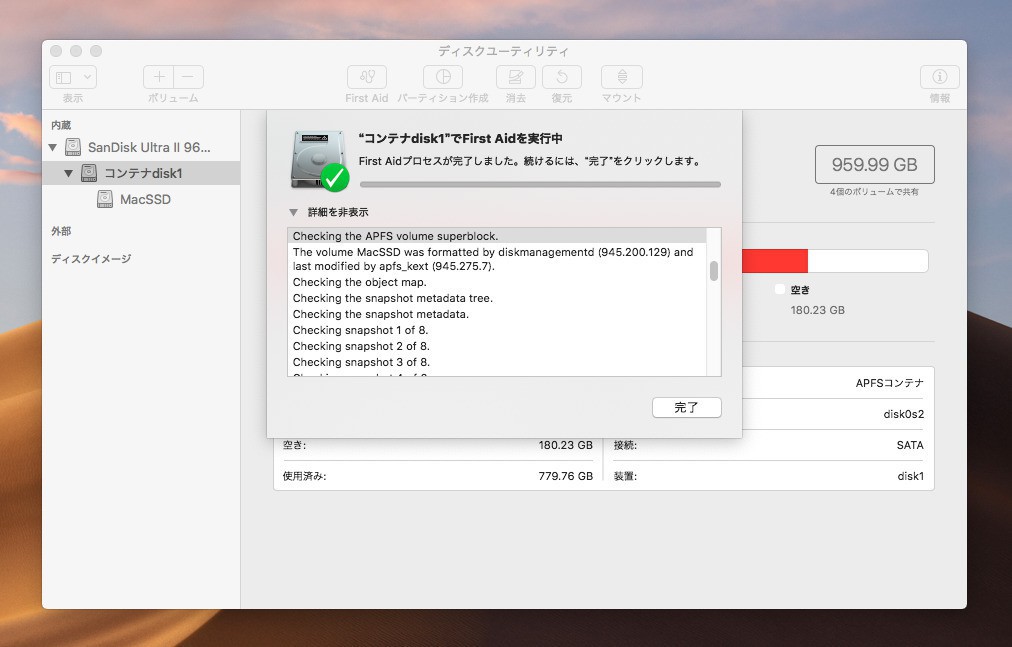1012x647 pixels.
Task: Click the ディスクイメージ sidebar header
Action: 91,259
